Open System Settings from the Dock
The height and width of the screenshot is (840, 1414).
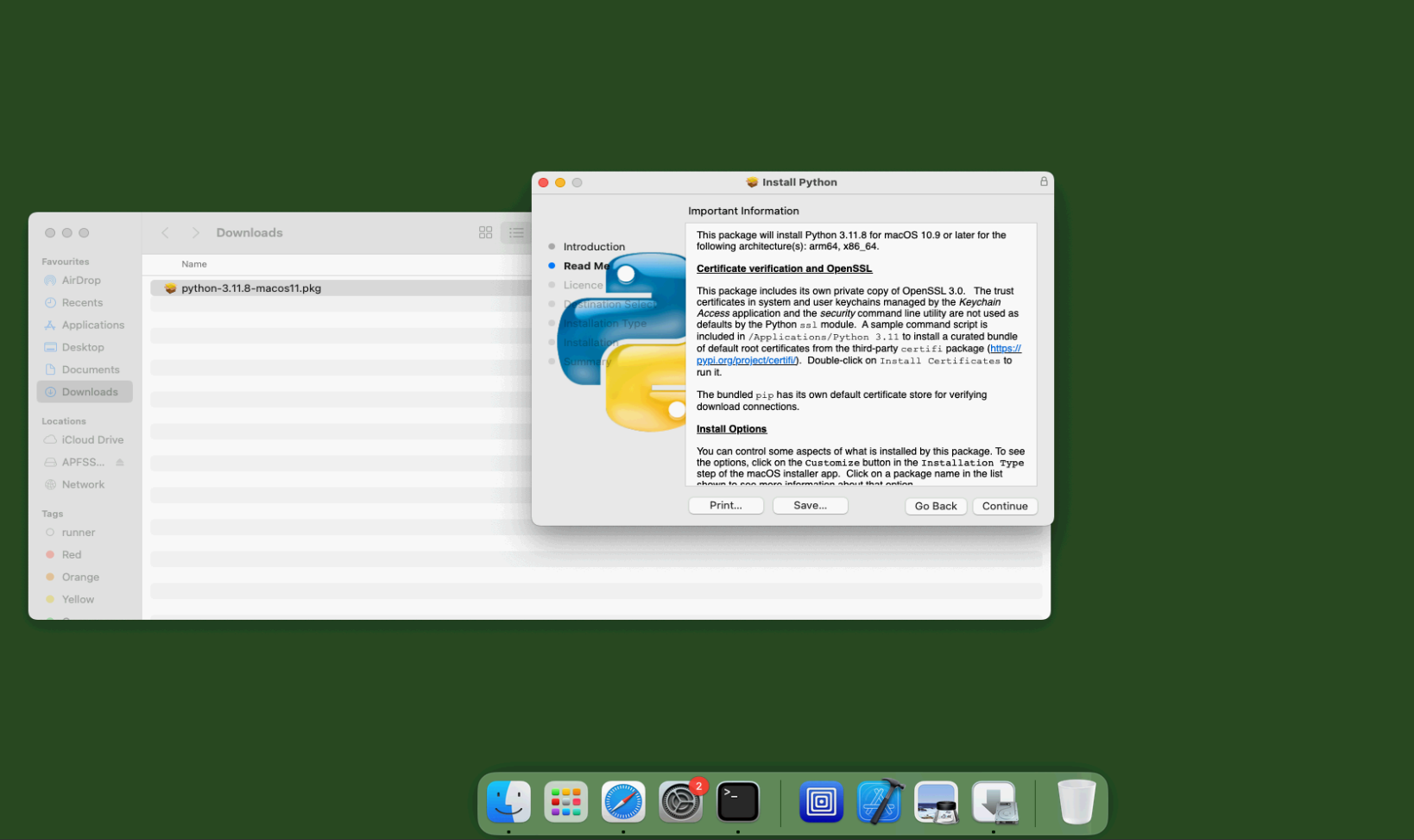tap(680, 802)
